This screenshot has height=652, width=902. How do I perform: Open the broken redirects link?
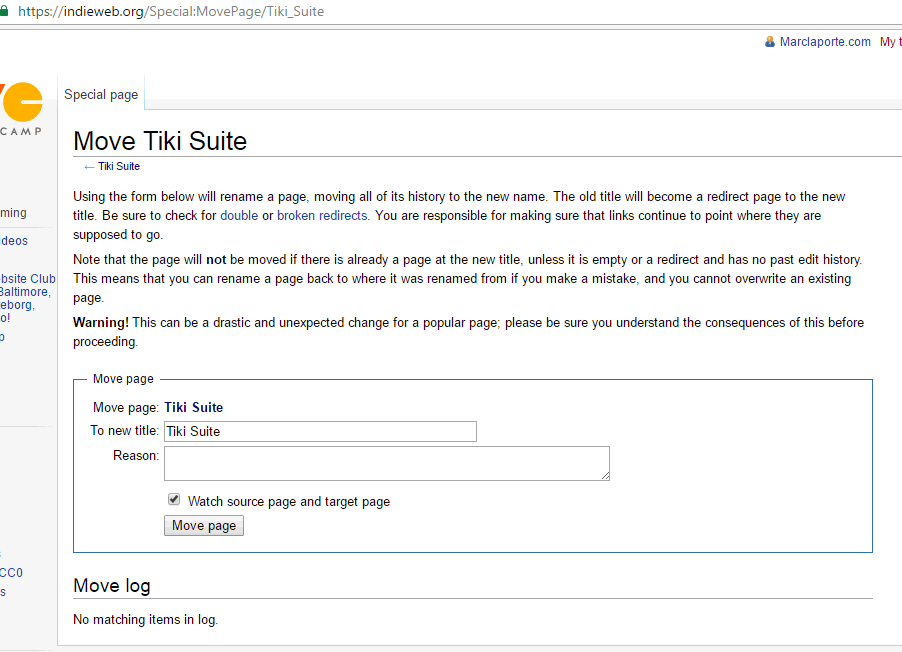pyautogui.click(x=322, y=216)
